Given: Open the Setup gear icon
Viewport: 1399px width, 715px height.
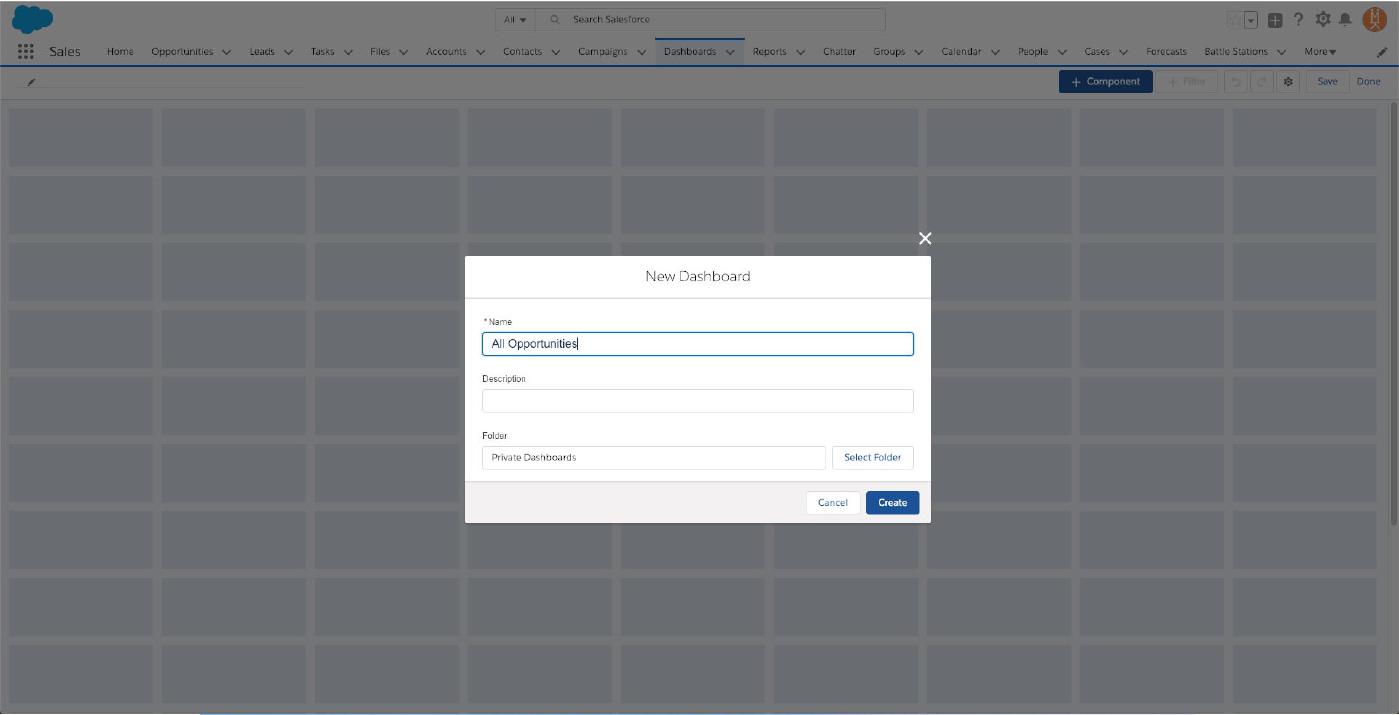Looking at the screenshot, I should 1323,19.
